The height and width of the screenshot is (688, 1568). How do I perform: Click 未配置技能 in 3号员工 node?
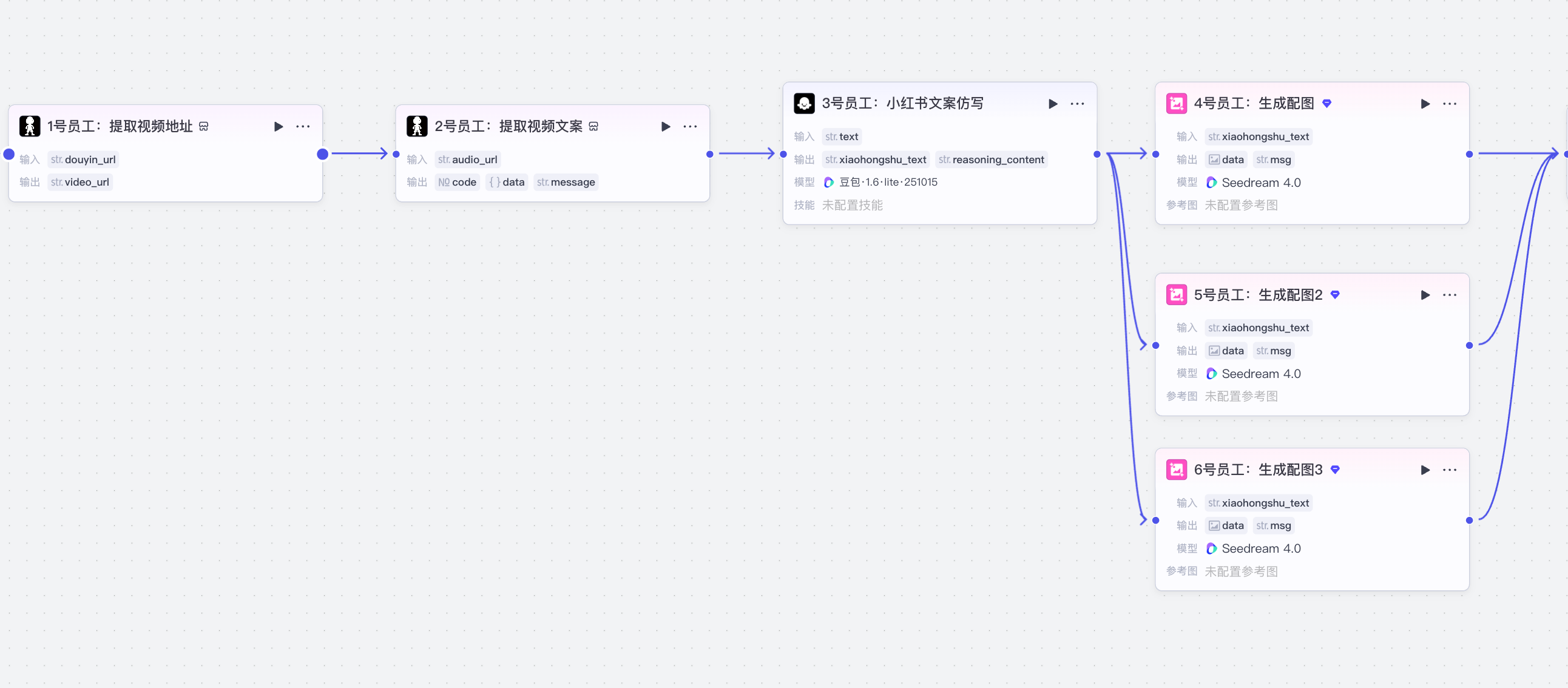(851, 205)
